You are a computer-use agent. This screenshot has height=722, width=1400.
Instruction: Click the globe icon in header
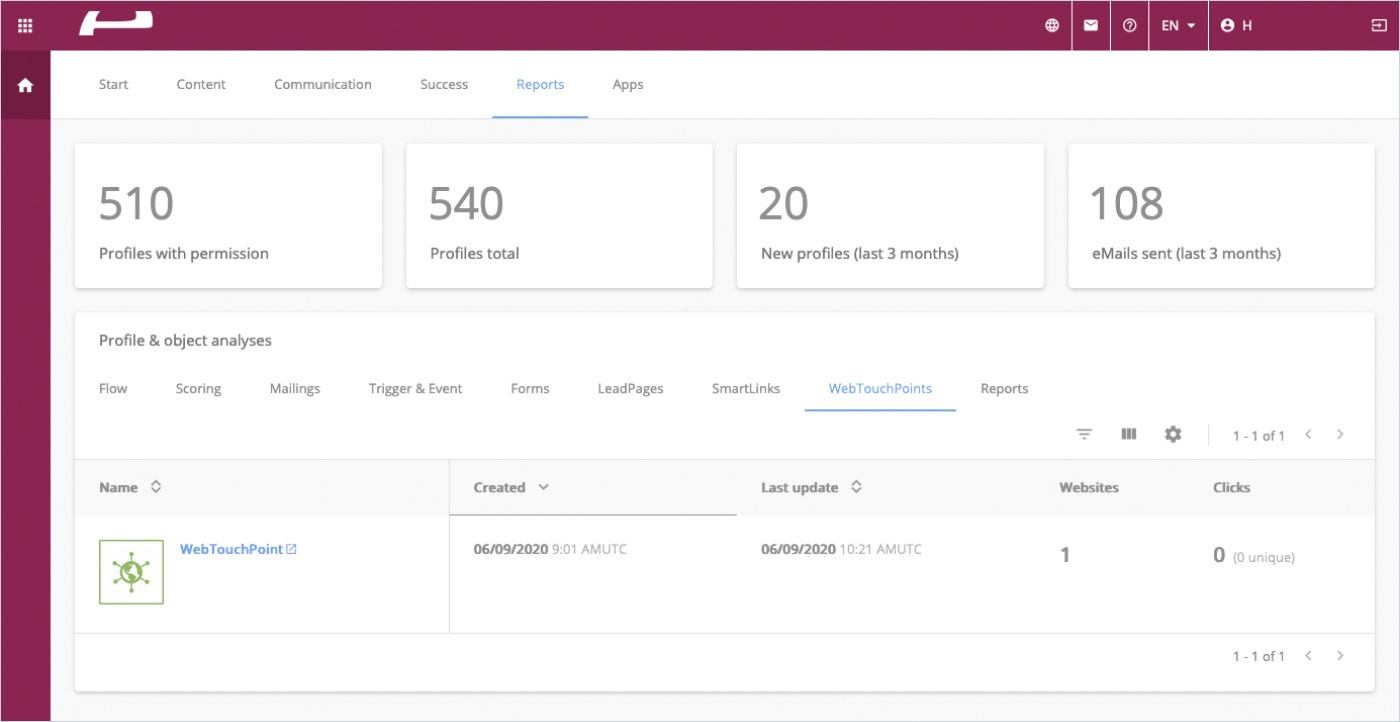point(1052,26)
